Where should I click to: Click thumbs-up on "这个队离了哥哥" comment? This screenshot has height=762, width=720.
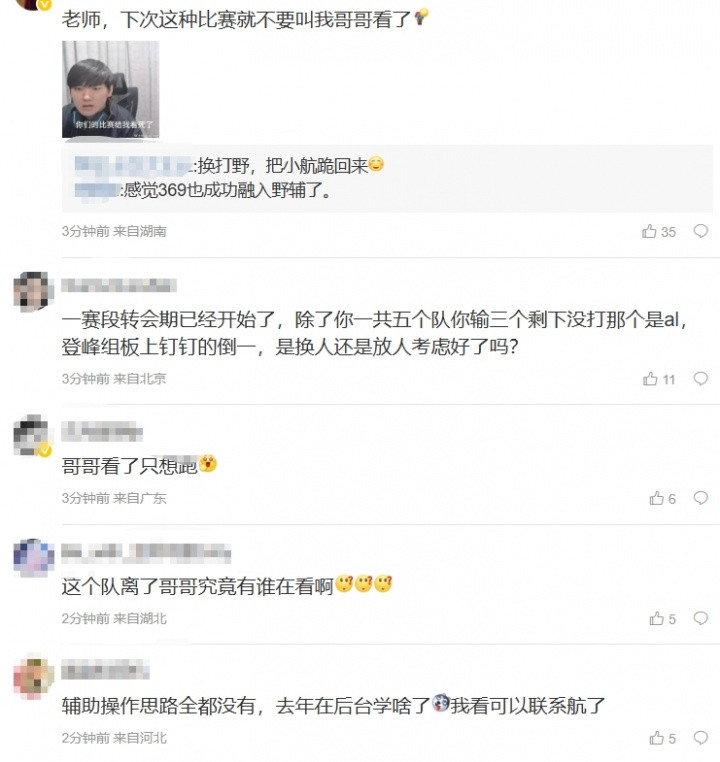tap(656, 619)
